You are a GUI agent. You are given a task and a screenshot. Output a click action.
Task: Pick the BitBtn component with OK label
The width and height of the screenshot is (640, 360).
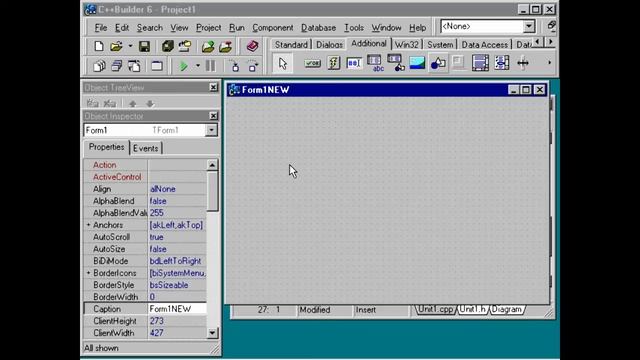[x=313, y=63]
